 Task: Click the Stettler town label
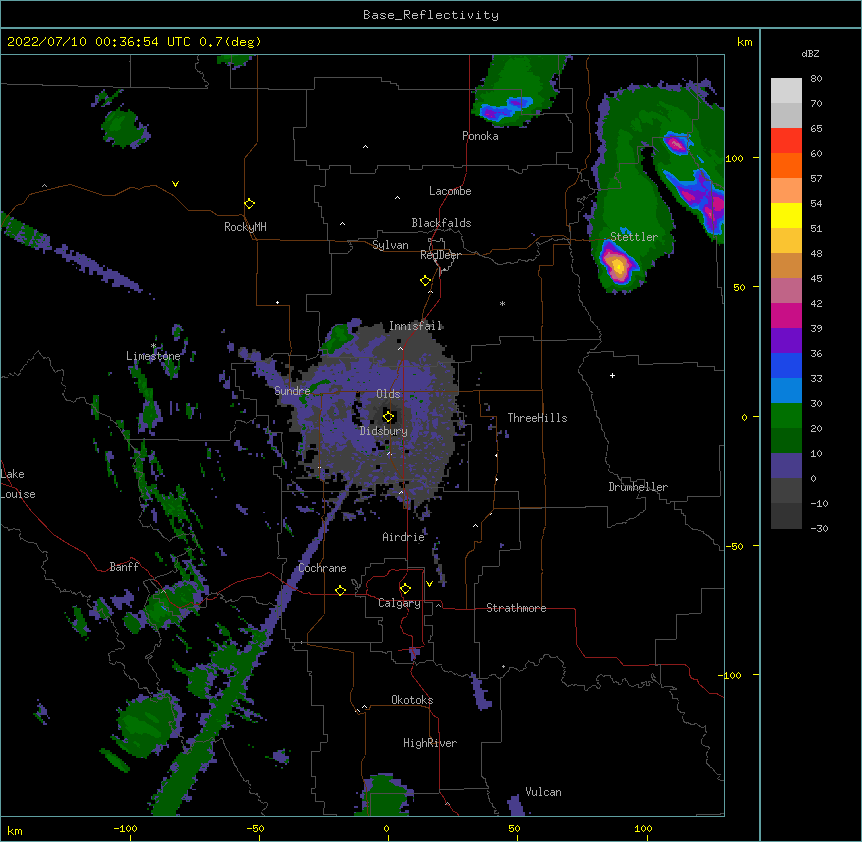click(x=633, y=237)
